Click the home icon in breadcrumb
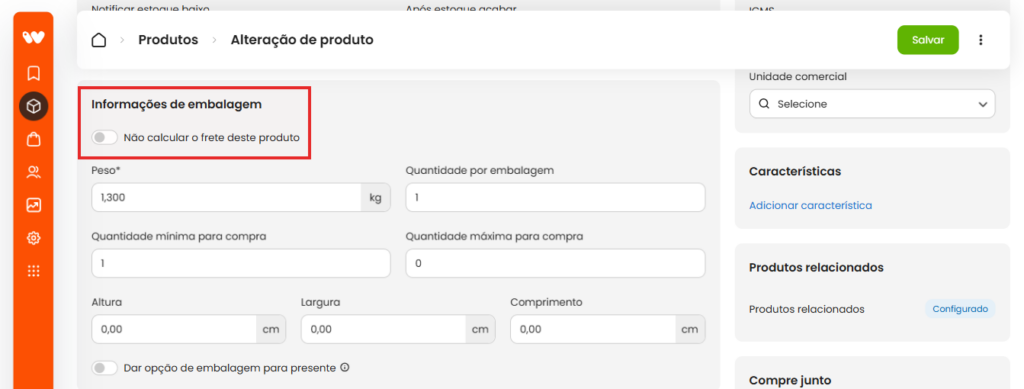The width and height of the screenshot is (1024, 389). pyautogui.click(x=99, y=40)
